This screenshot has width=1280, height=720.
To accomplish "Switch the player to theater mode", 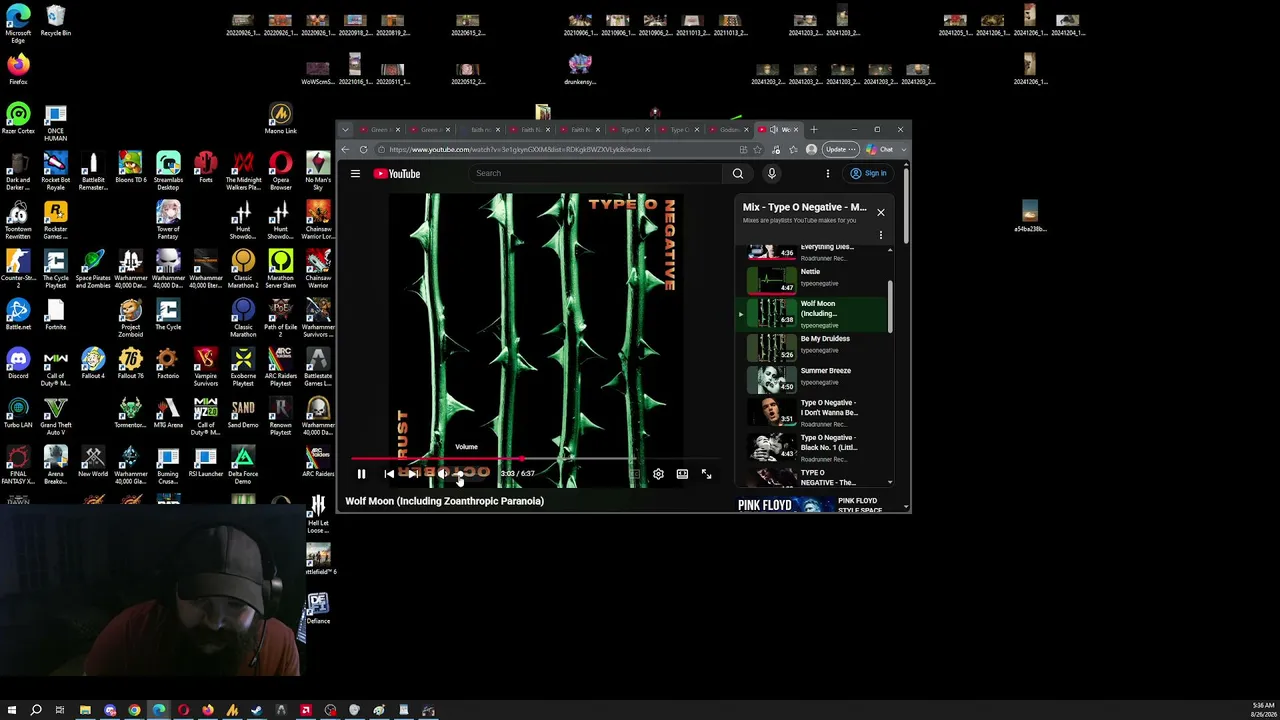I will (x=682, y=474).
